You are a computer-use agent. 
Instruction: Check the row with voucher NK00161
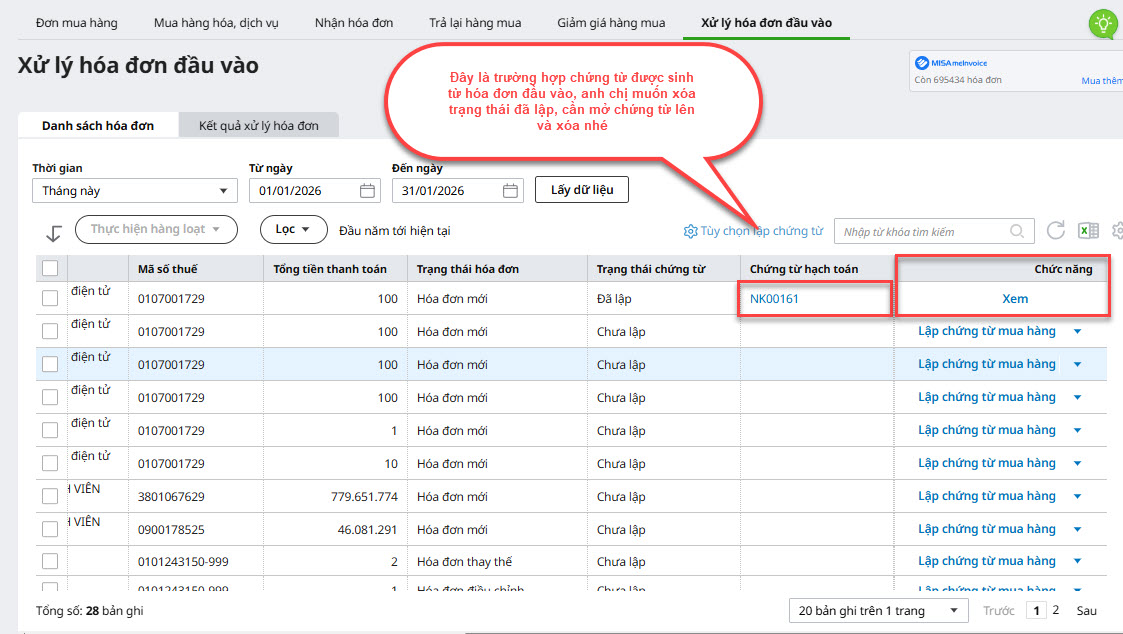(x=50, y=298)
